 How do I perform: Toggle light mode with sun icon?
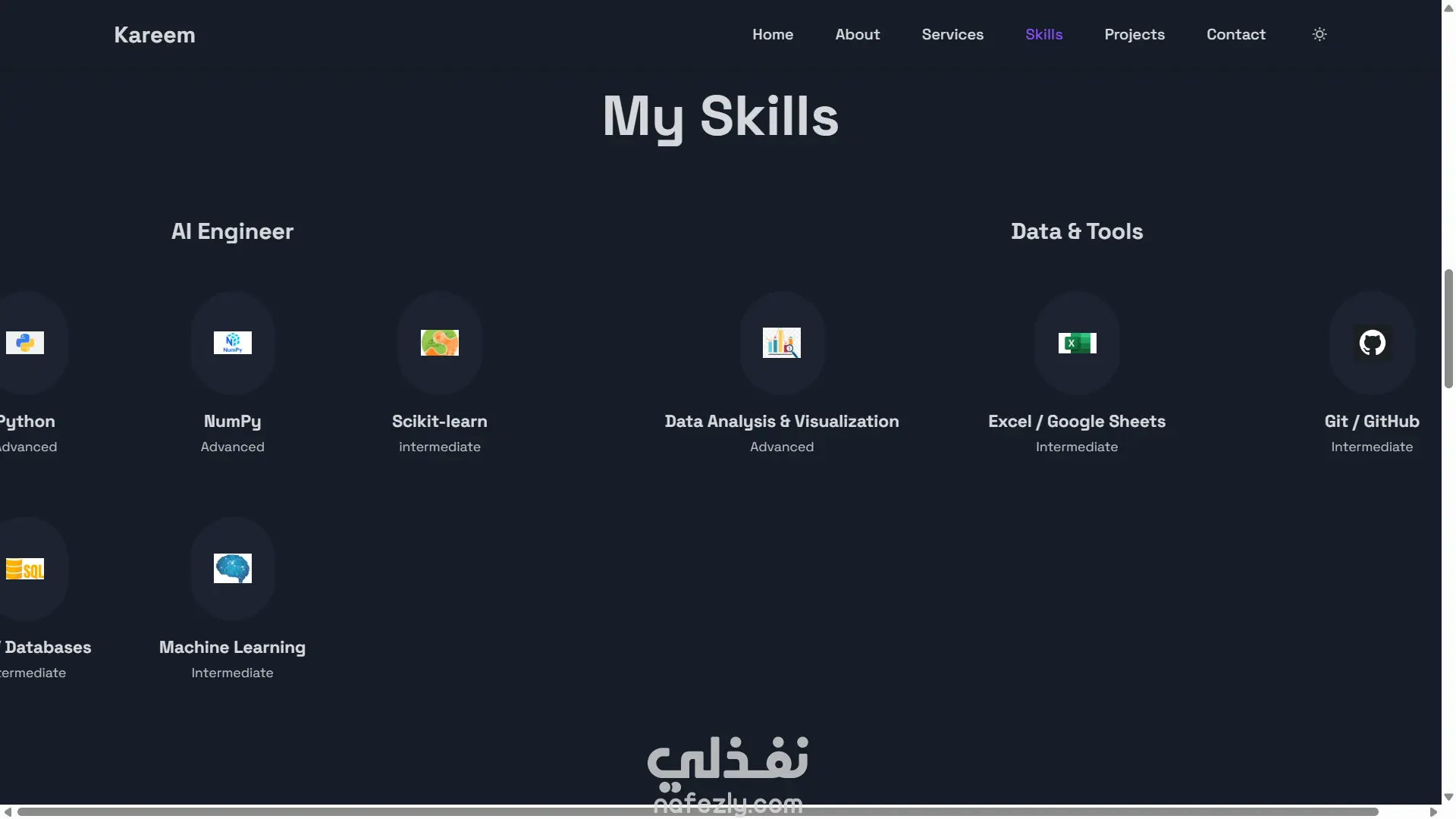pos(1319,34)
